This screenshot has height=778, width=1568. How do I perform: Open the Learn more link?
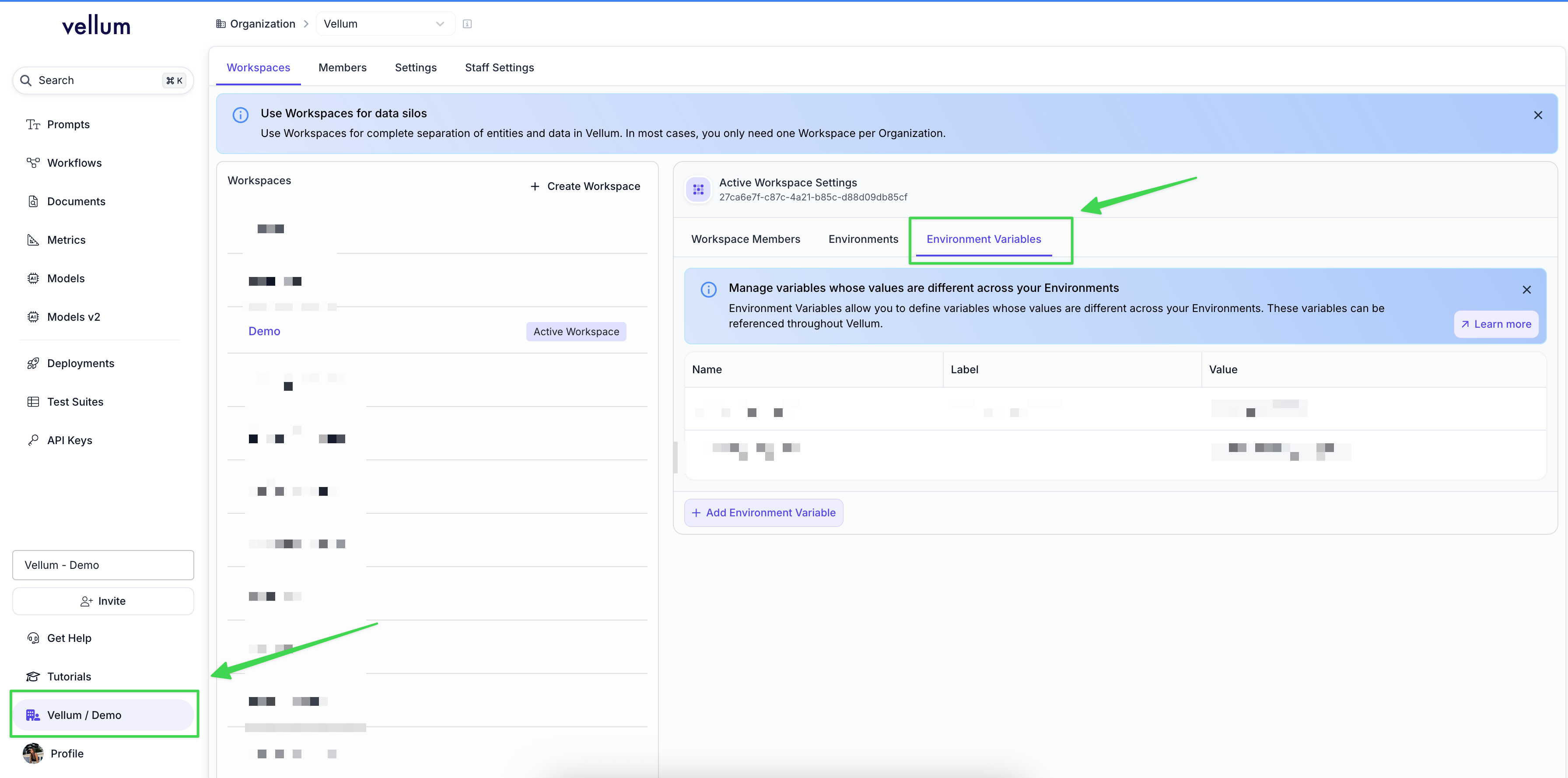[1495, 324]
